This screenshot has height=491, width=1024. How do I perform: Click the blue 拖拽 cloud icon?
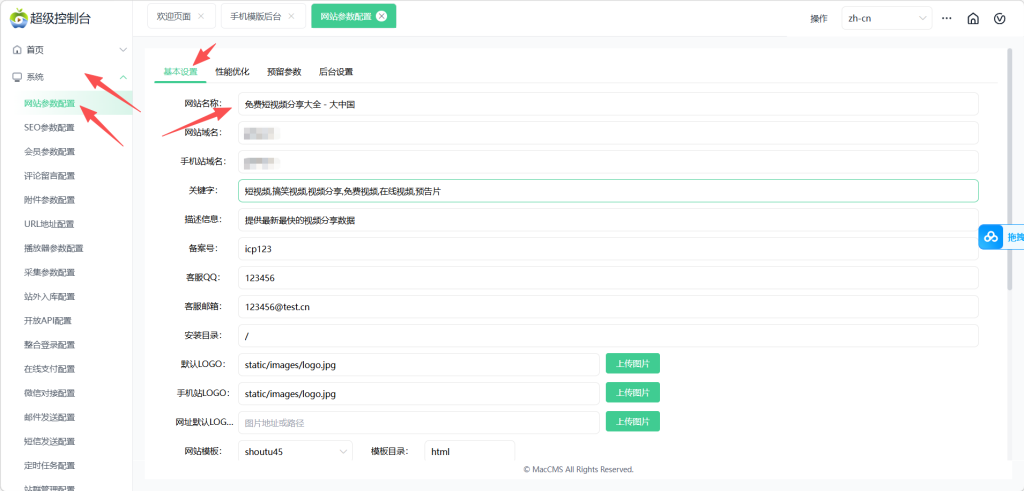(990, 237)
